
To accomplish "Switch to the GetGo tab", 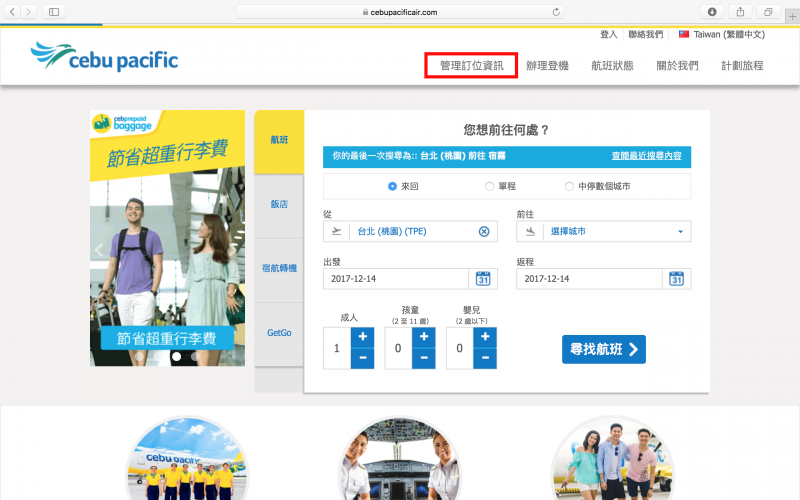I will tap(279, 333).
